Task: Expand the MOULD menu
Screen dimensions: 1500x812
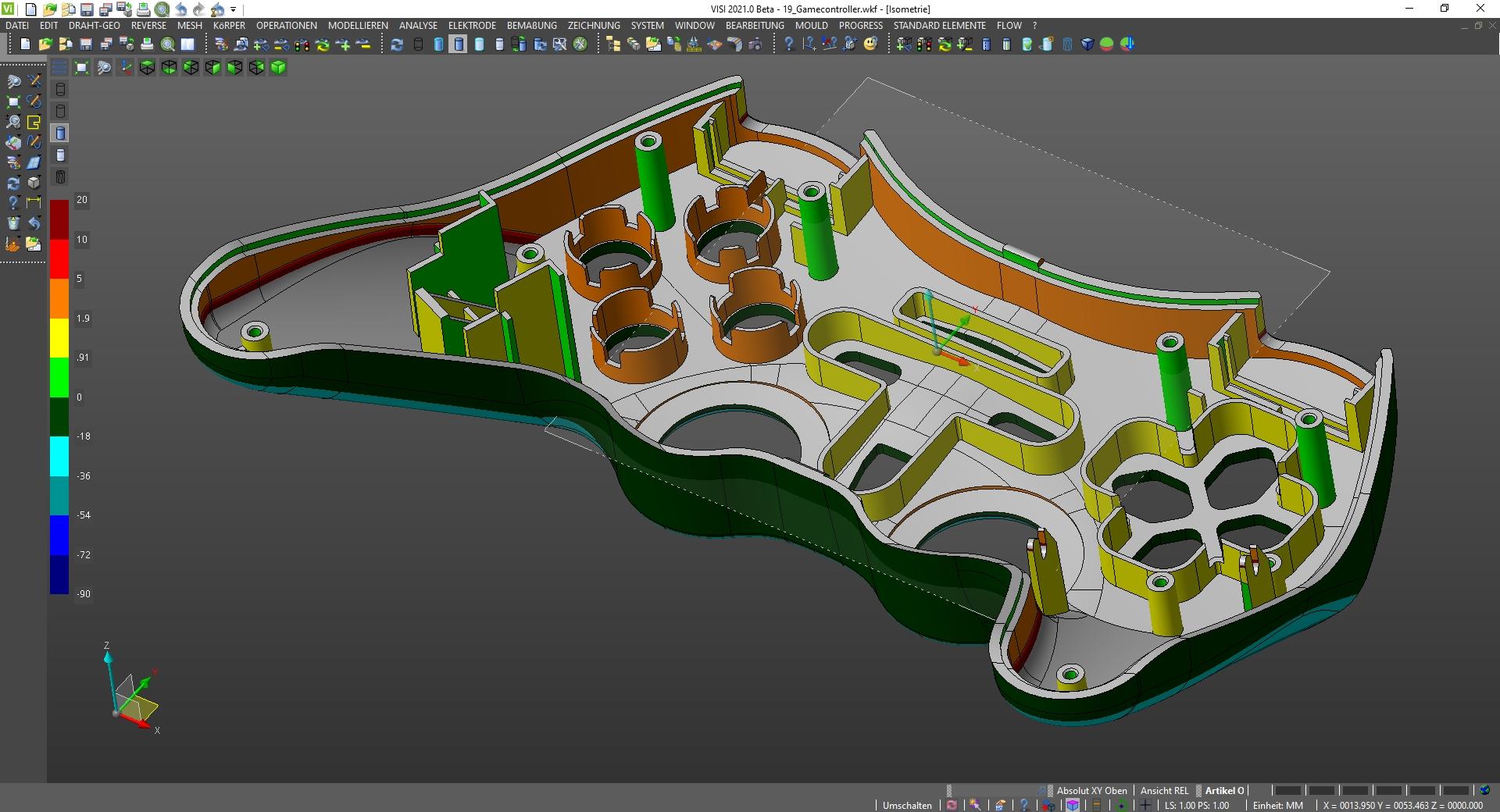Action: click(811, 26)
